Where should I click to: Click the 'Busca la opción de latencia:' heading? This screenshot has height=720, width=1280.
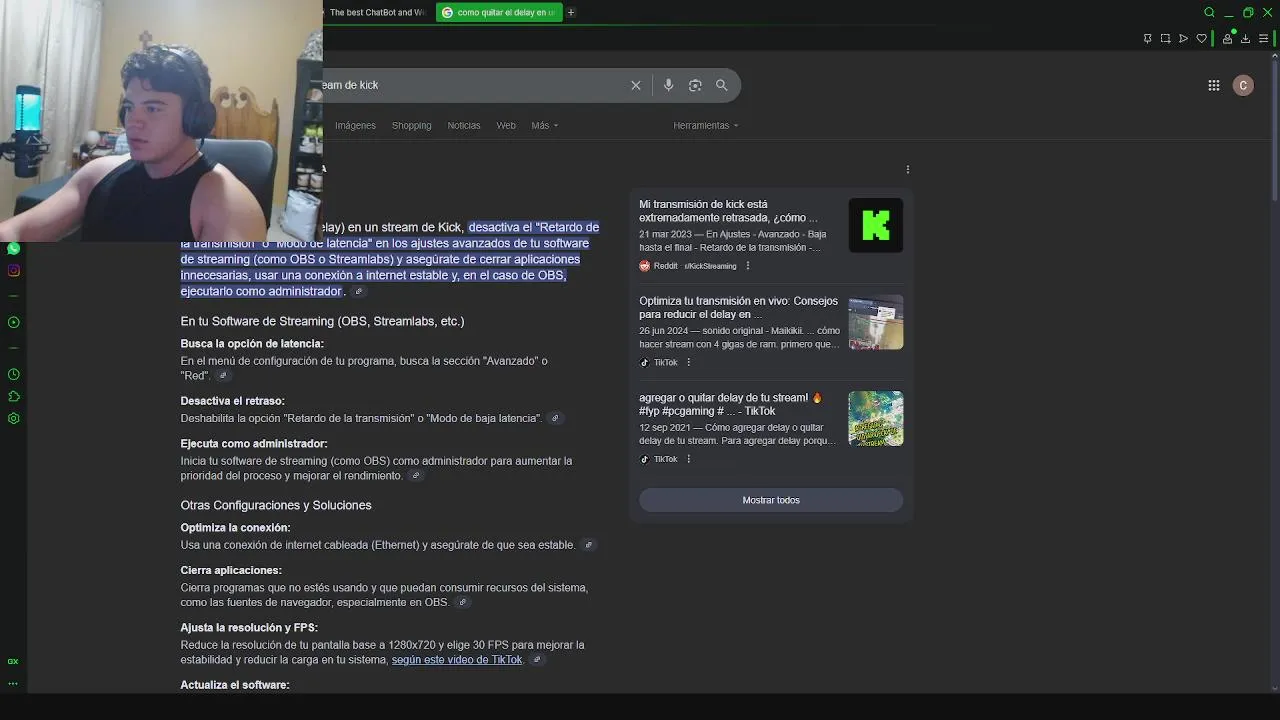coord(252,344)
